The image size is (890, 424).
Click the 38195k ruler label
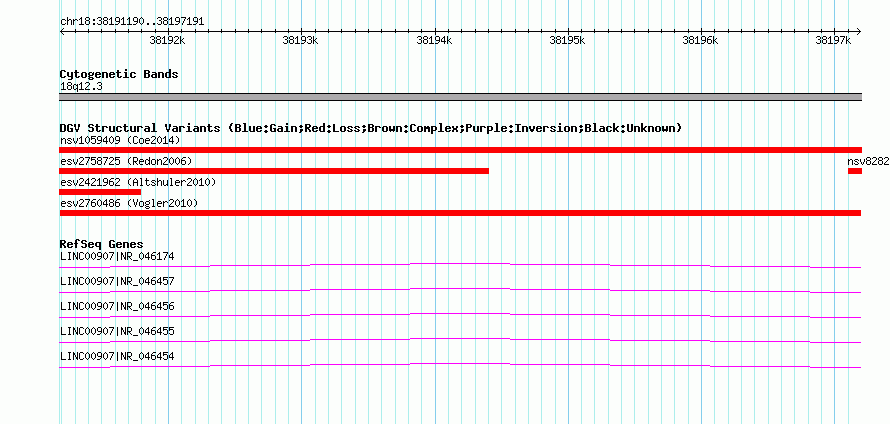click(568, 40)
